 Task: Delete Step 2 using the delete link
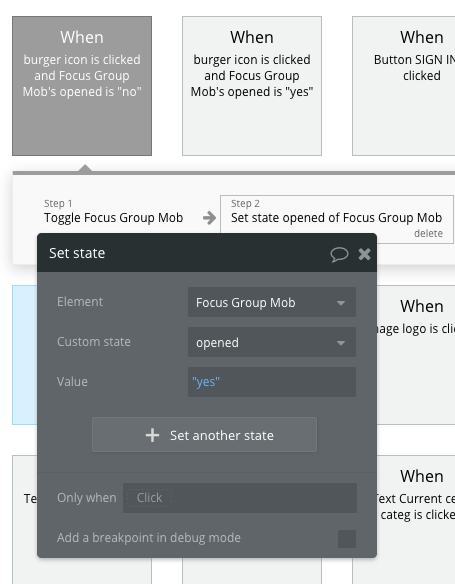coord(428,234)
